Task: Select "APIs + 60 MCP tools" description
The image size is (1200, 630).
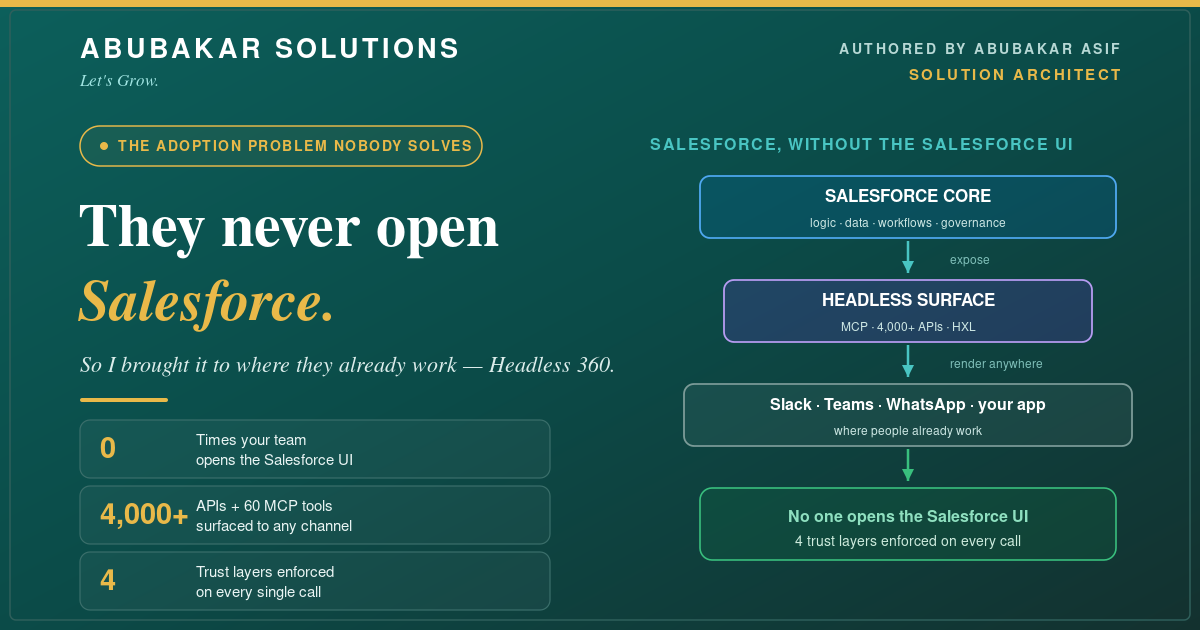Action: click(x=274, y=516)
